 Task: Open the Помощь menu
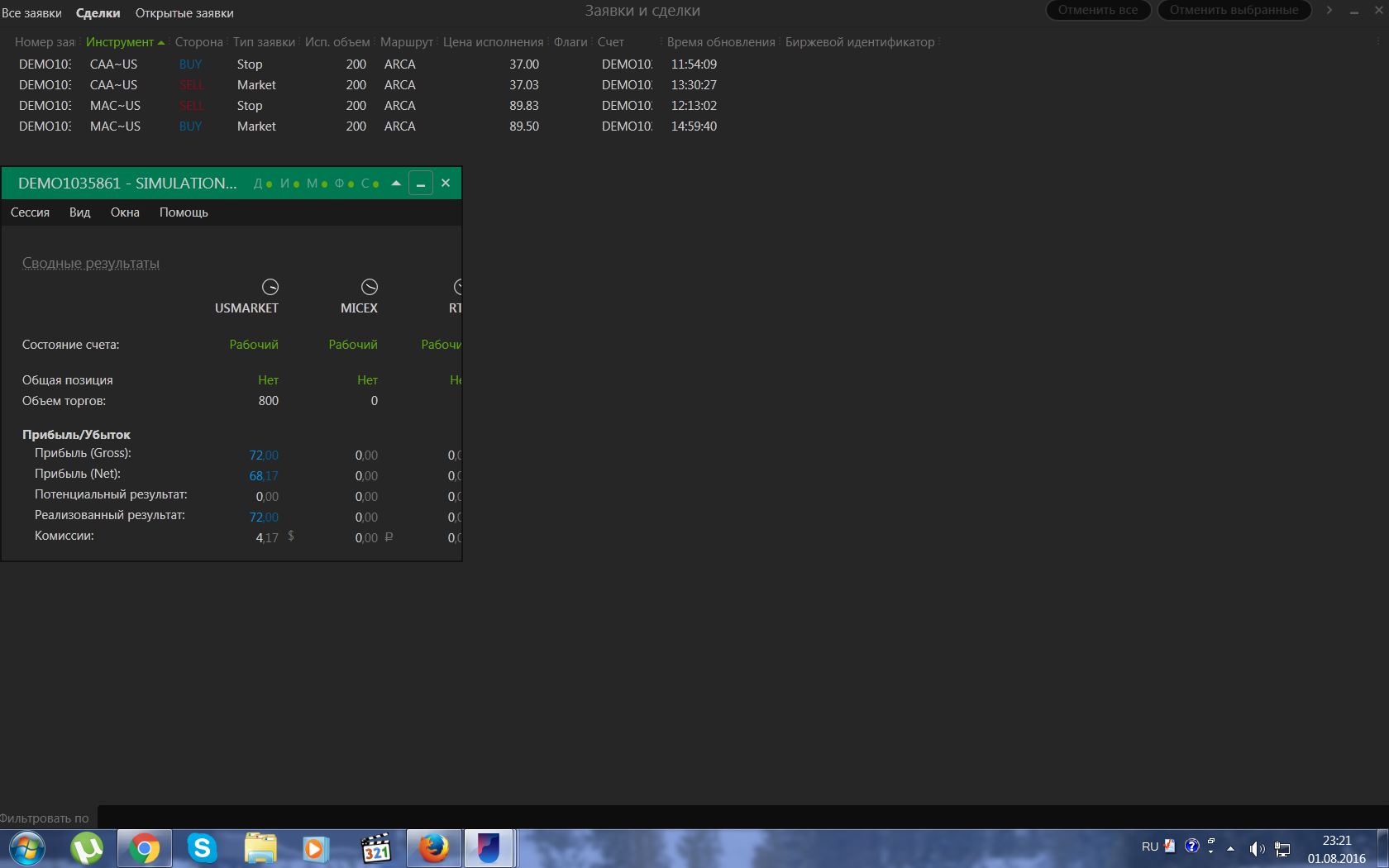(184, 212)
